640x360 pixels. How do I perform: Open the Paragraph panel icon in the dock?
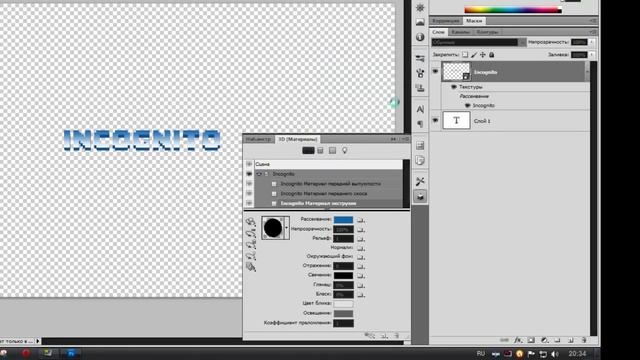[420, 124]
